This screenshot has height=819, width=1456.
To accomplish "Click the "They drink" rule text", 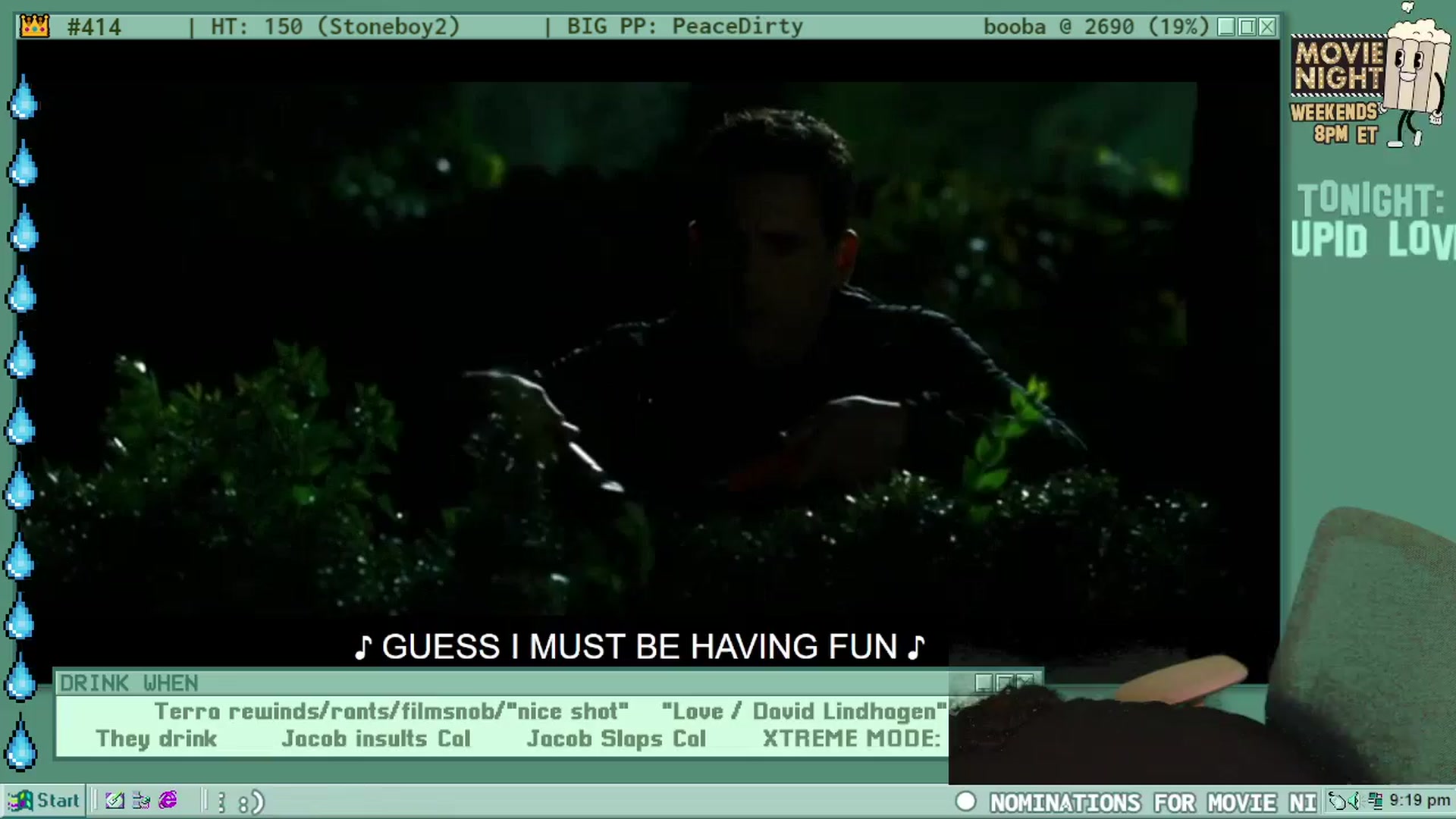I will (x=156, y=739).
